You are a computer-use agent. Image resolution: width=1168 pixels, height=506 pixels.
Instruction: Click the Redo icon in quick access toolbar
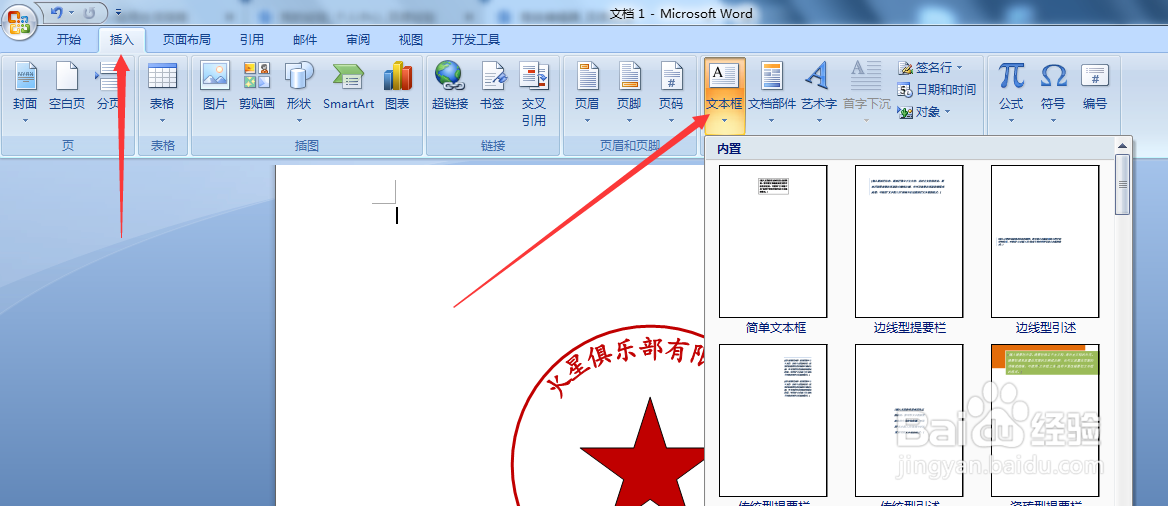point(89,13)
